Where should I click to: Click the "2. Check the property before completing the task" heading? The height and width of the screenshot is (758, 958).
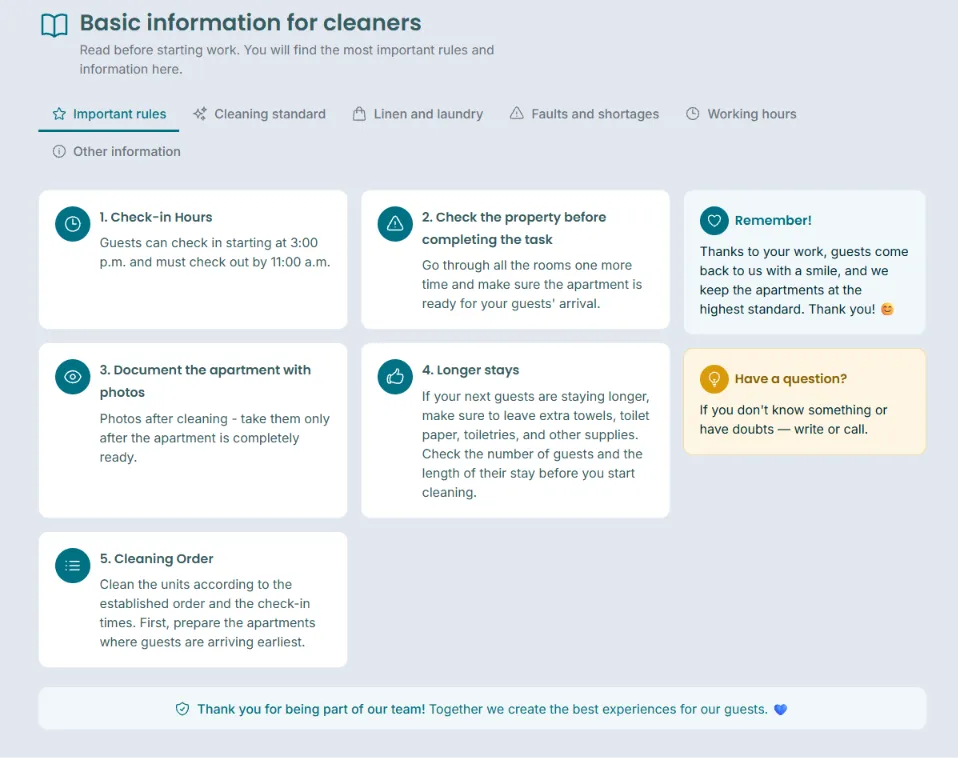click(x=514, y=228)
